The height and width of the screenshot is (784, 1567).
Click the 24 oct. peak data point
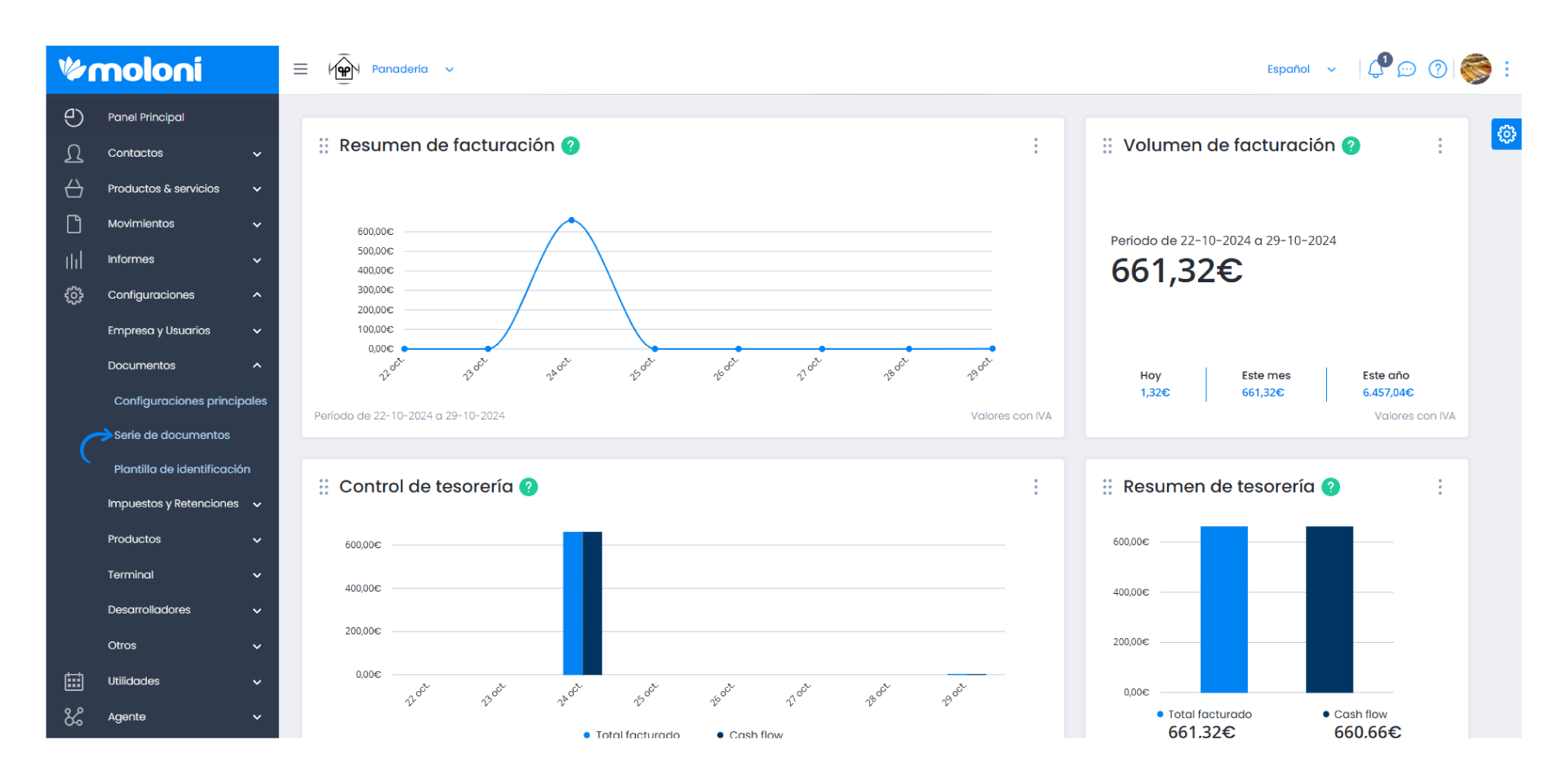(x=571, y=220)
